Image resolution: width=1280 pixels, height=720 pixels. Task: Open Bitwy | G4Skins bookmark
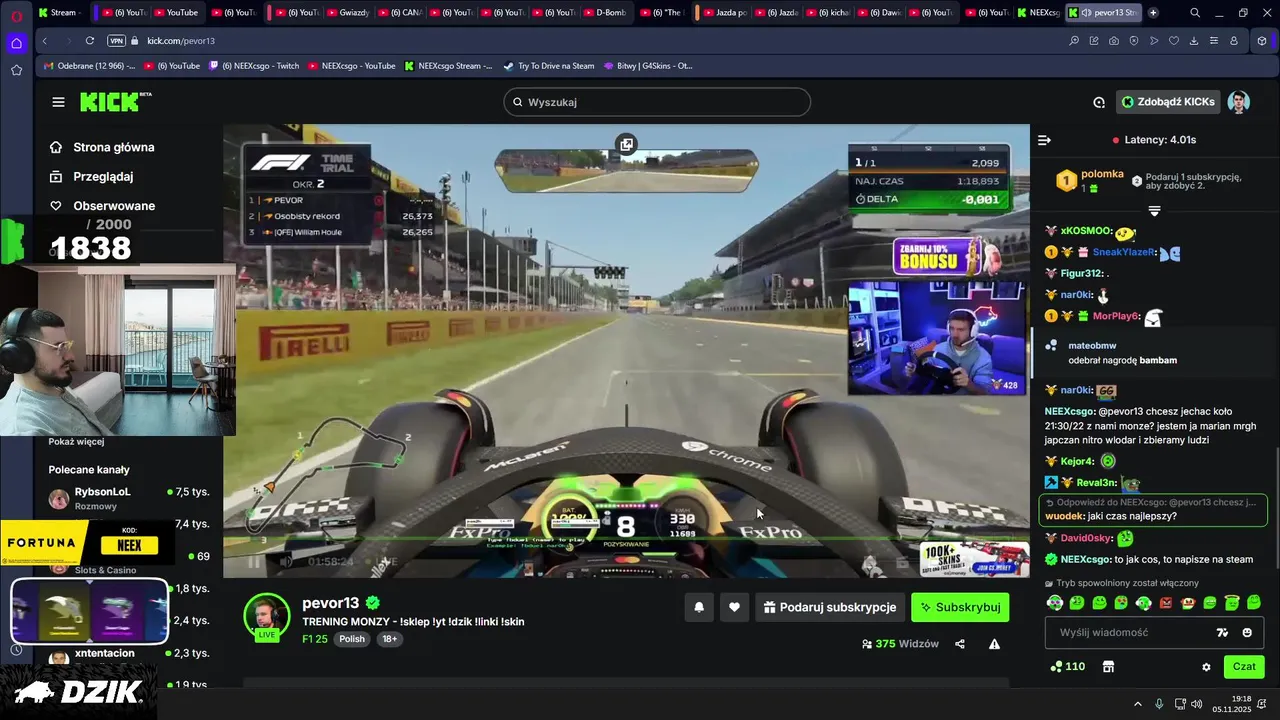648,66
